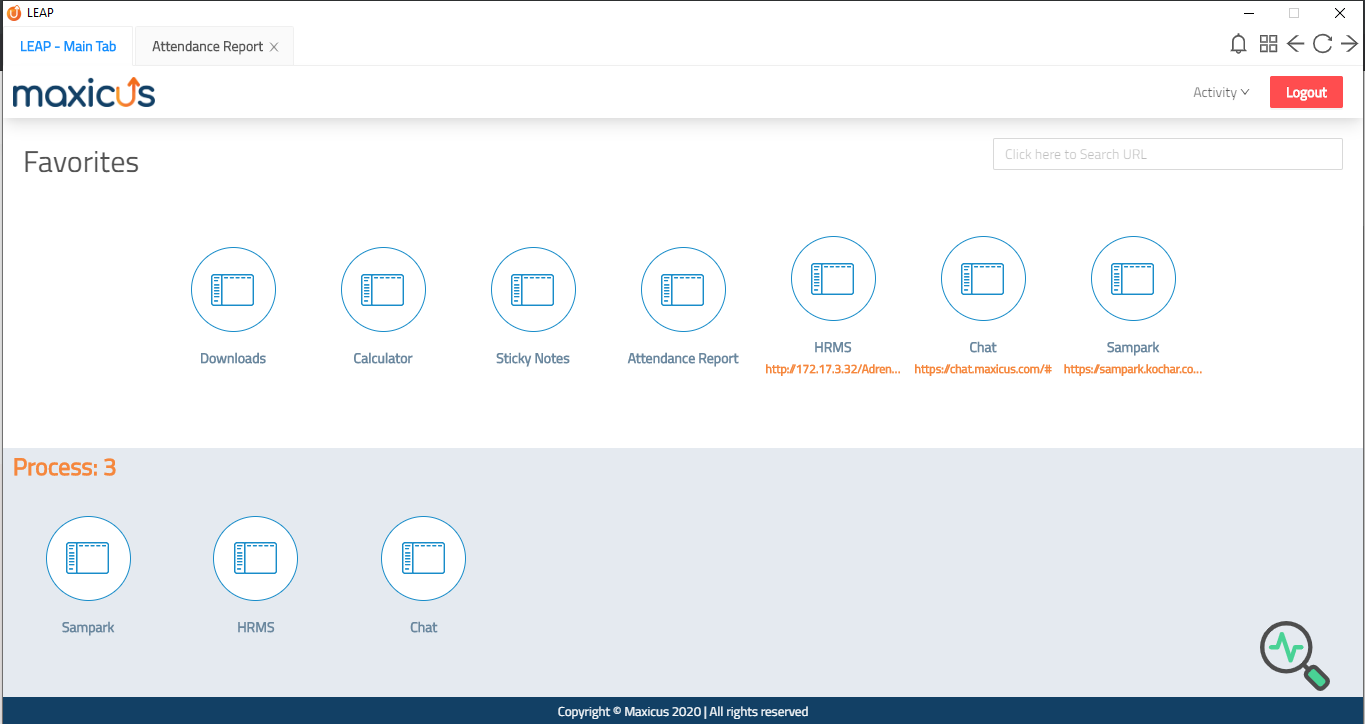
Task: Click the Chat label in Favorites
Action: tap(983, 347)
